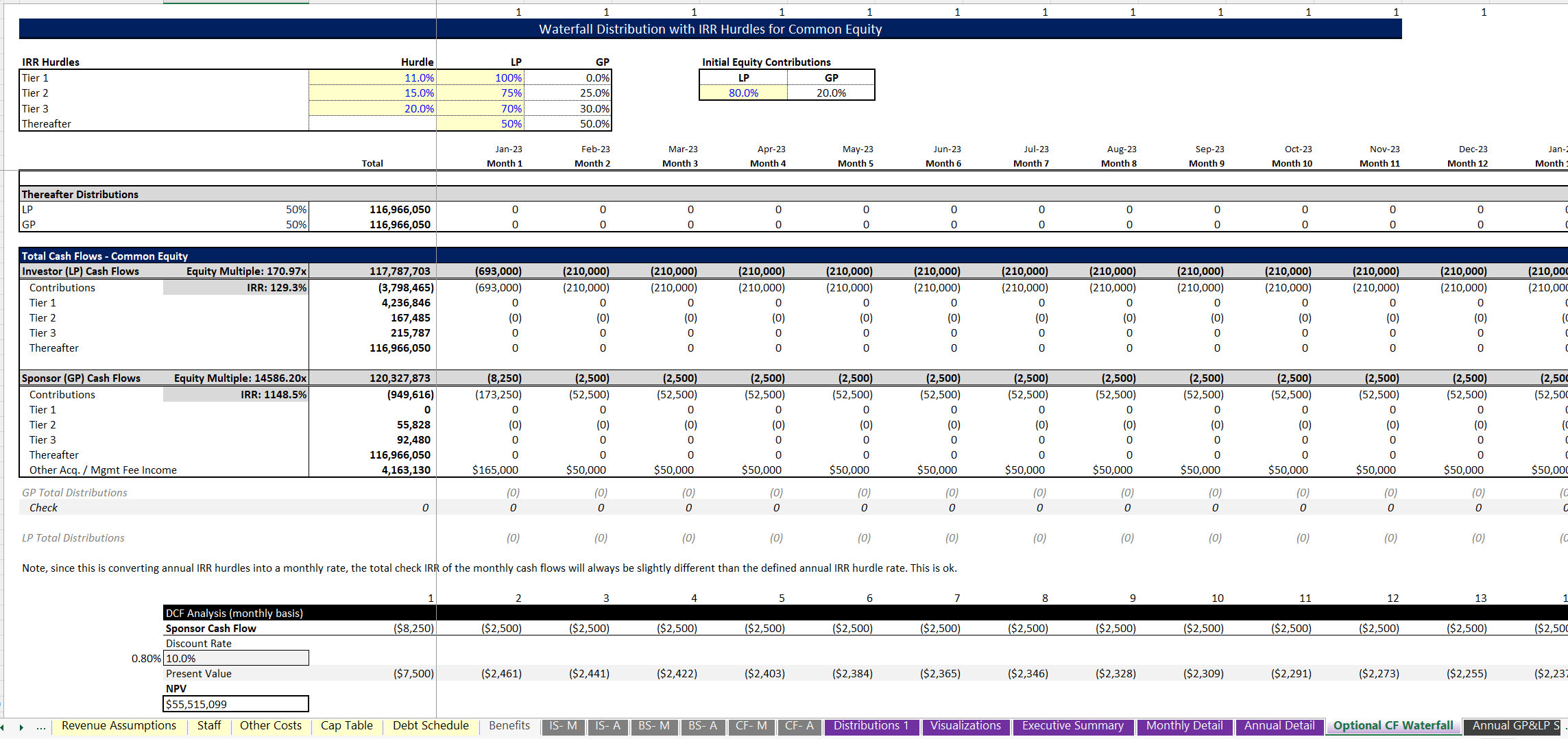Select the Annual Detail sheet

coord(1279,726)
